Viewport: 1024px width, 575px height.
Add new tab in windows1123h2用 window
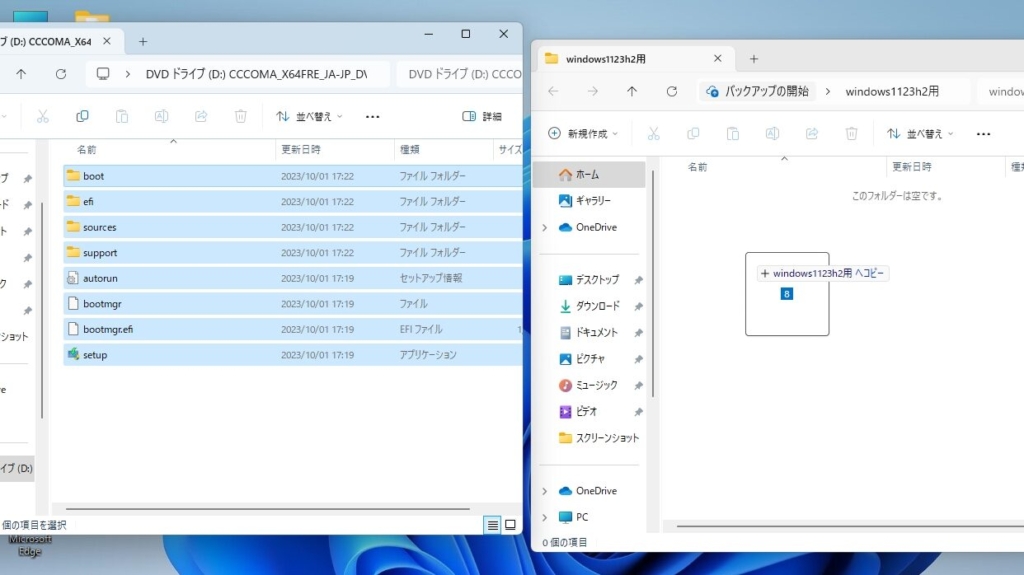pyautogui.click(x=754, y=59)
